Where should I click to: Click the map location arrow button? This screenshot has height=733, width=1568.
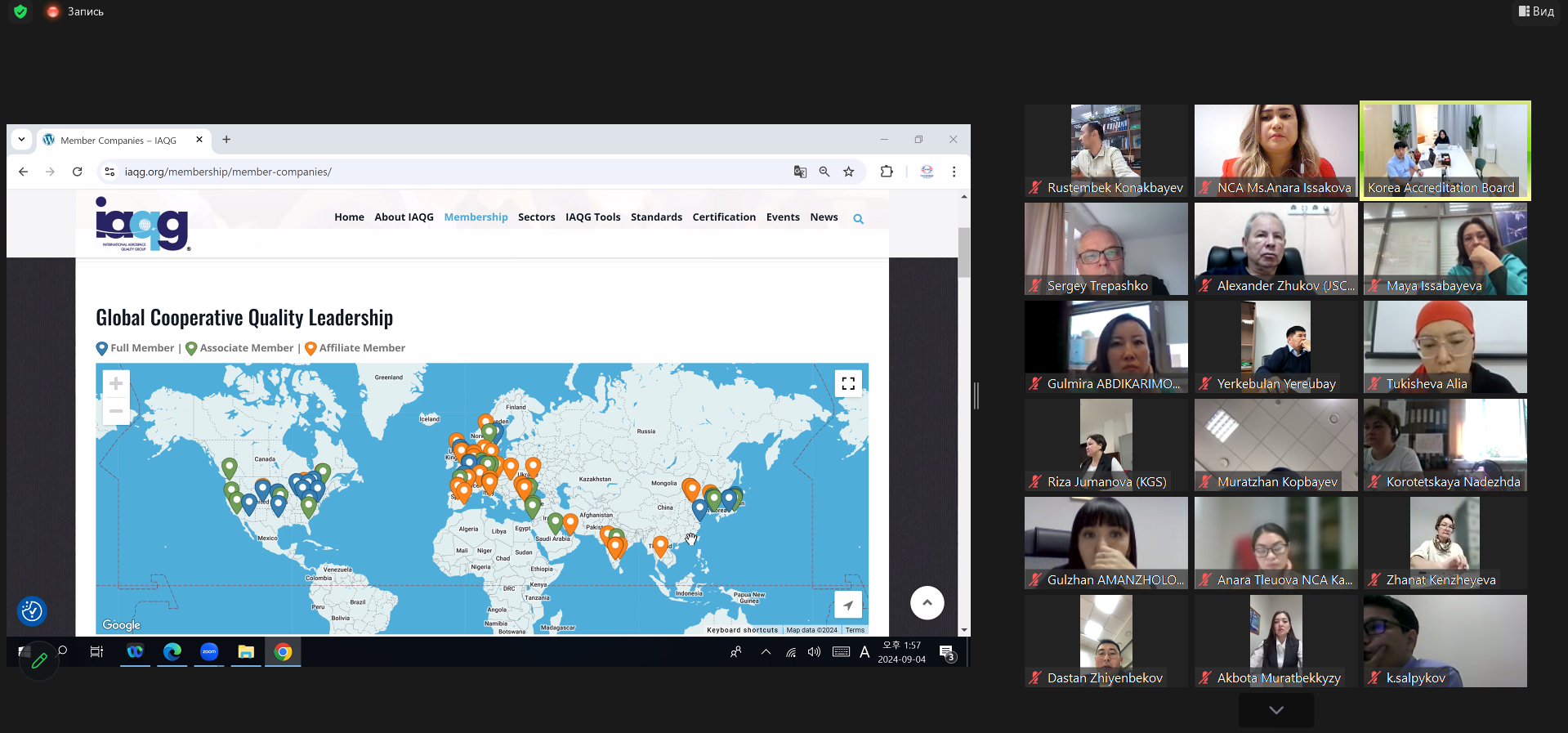(x=848, y=606)
